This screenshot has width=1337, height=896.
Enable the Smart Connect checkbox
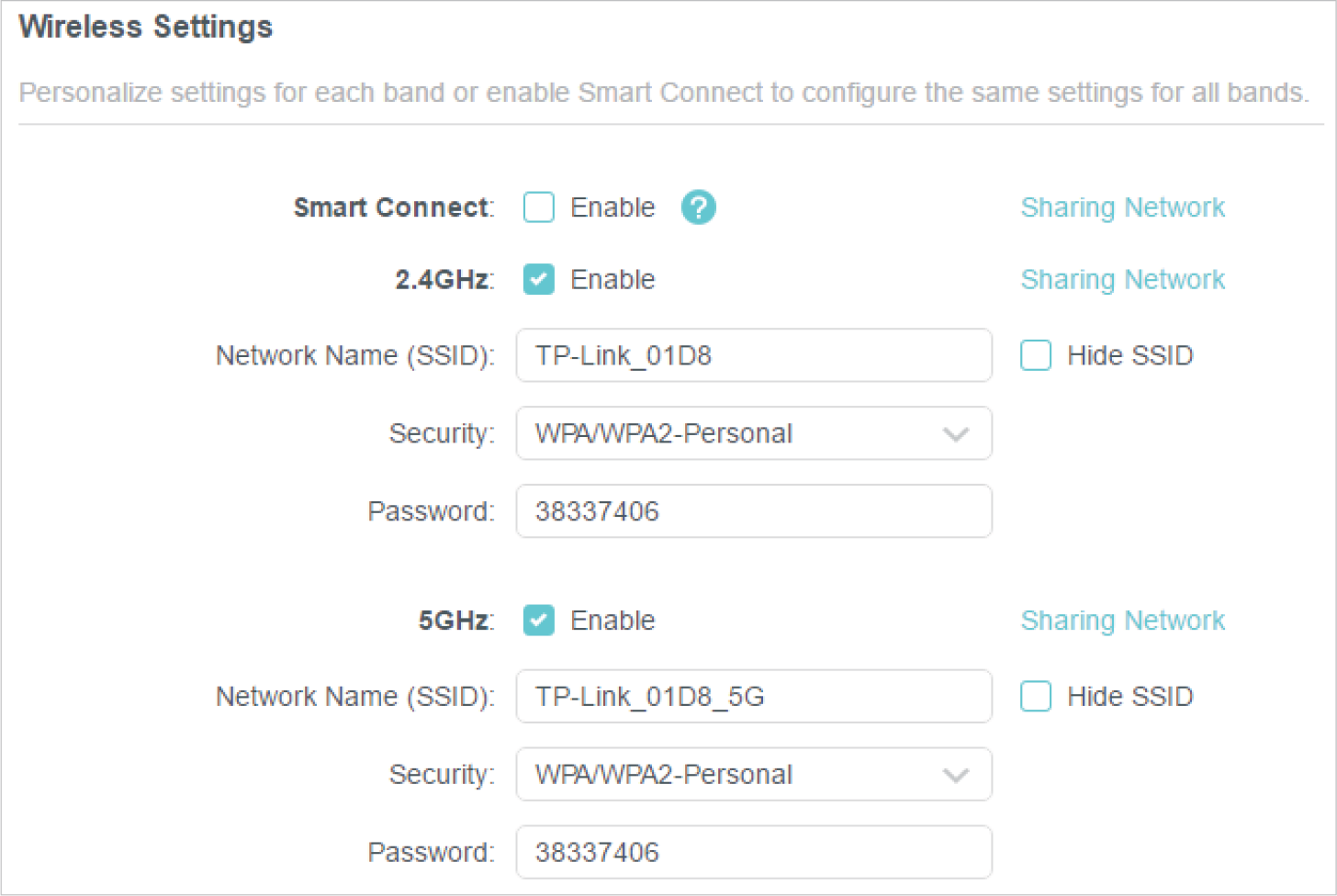point(539,207)
